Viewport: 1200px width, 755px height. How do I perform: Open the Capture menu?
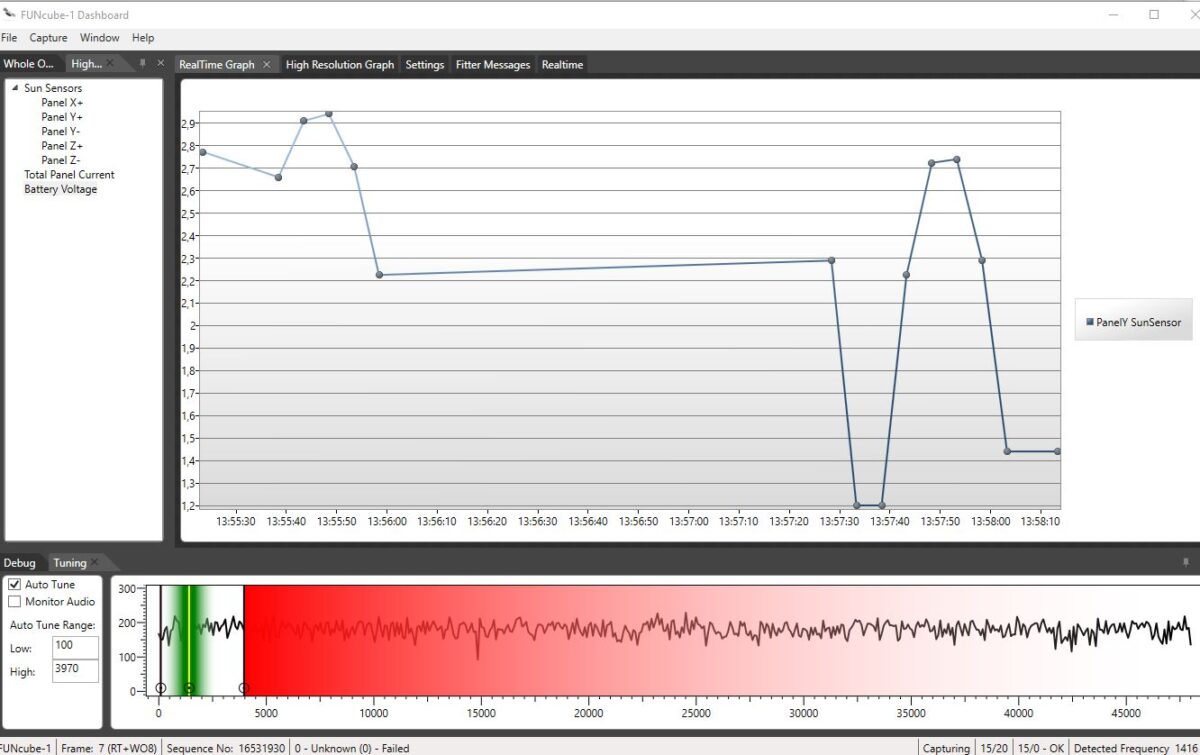(48, 38)
